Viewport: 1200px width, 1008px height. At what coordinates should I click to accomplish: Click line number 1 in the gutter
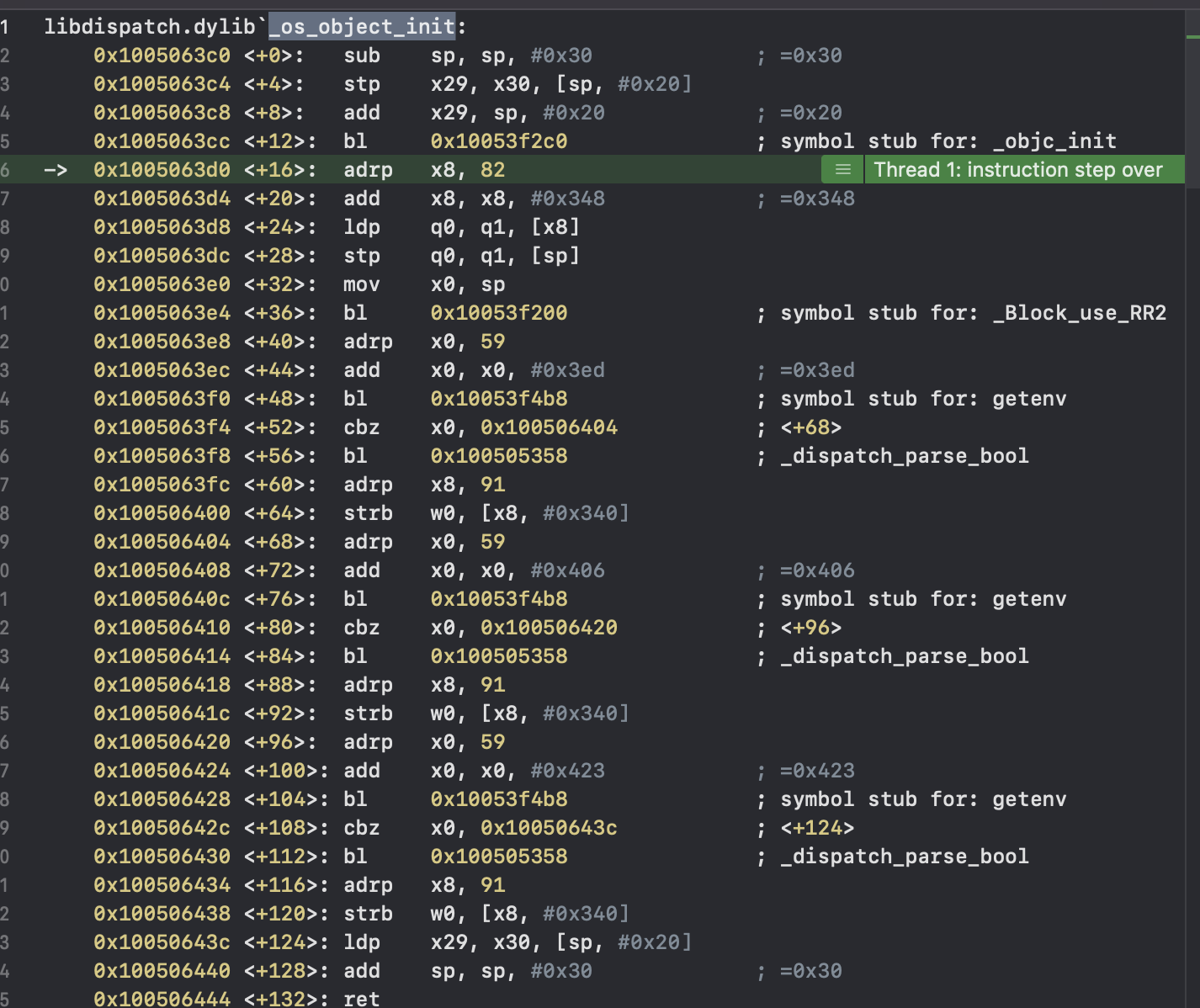click(x=5, y=27)
